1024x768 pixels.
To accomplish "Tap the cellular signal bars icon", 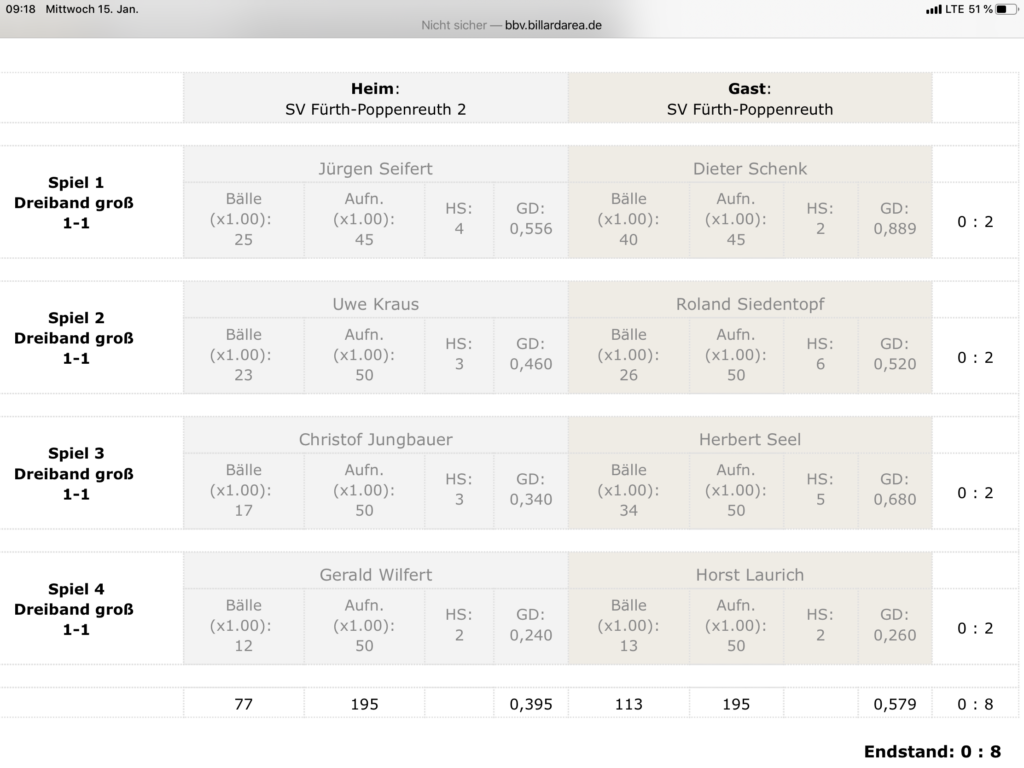I will pos(933,9).
